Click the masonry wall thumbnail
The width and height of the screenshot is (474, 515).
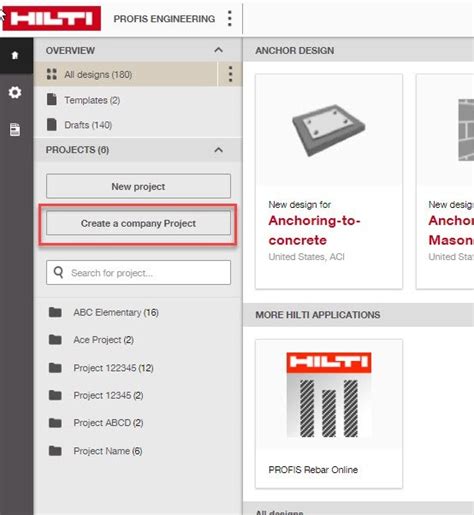(466, 130)
